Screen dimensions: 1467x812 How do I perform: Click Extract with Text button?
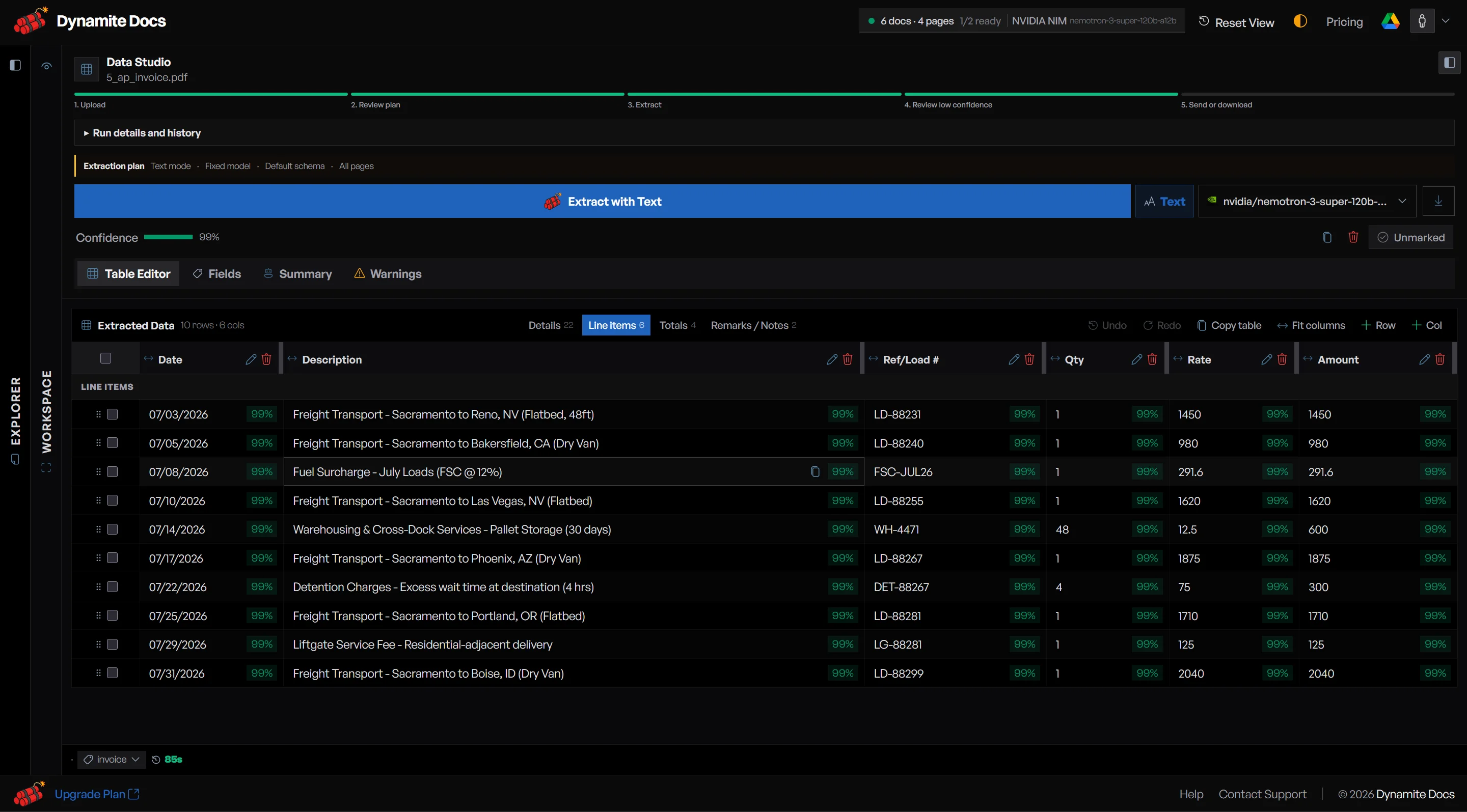[x=602, y=201]
